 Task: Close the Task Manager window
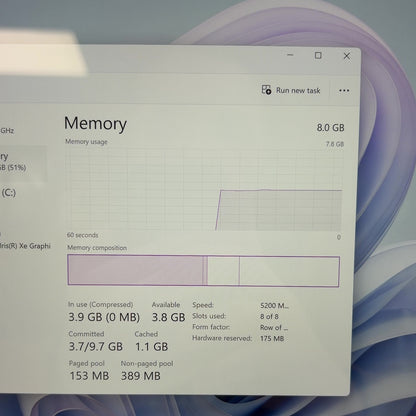click(x=347, y=56)
